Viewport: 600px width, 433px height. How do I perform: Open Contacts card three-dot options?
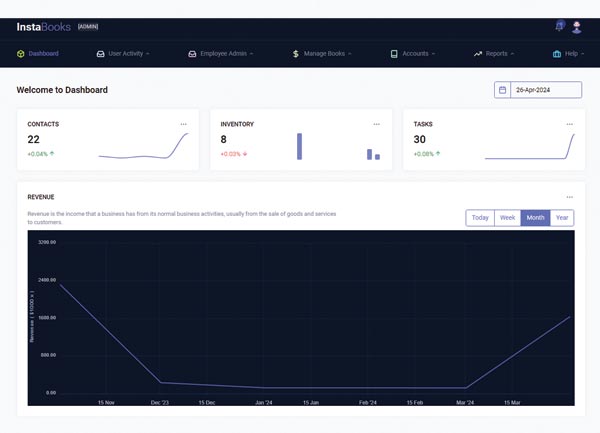(x=183, y=124)
